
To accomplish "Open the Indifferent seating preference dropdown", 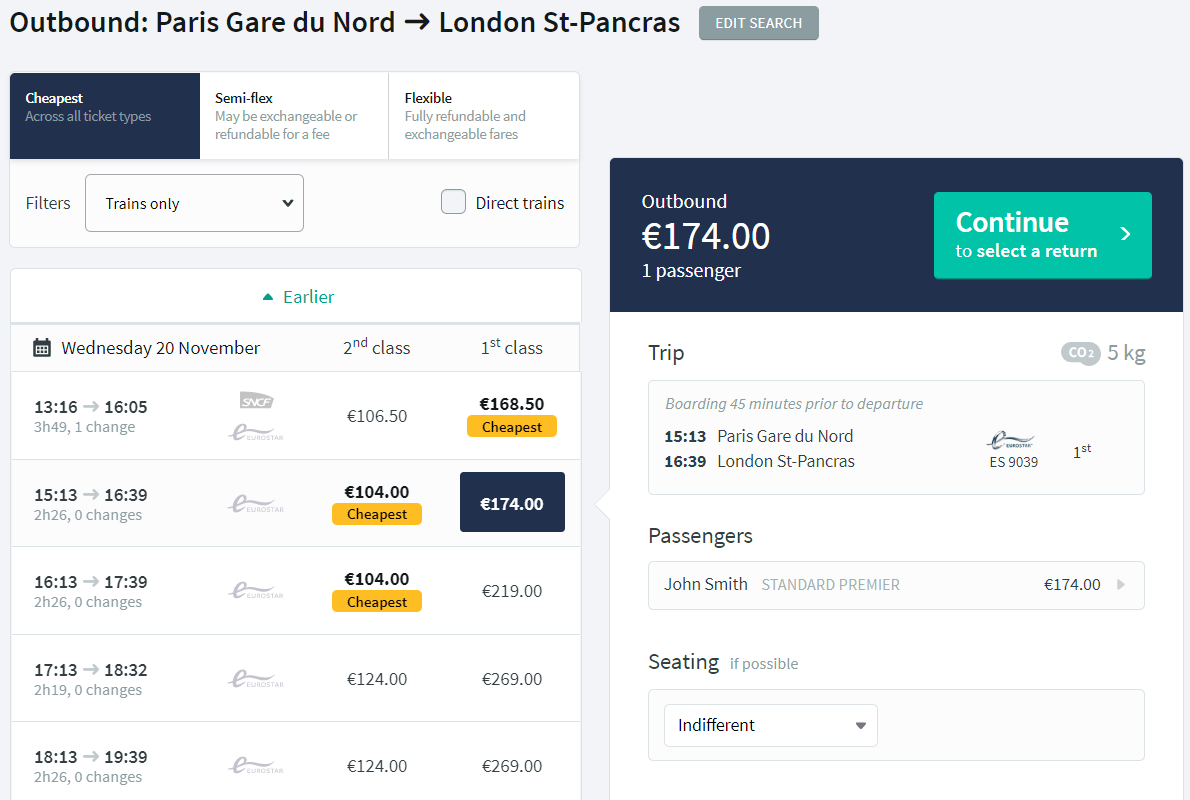I will point(770,726).
